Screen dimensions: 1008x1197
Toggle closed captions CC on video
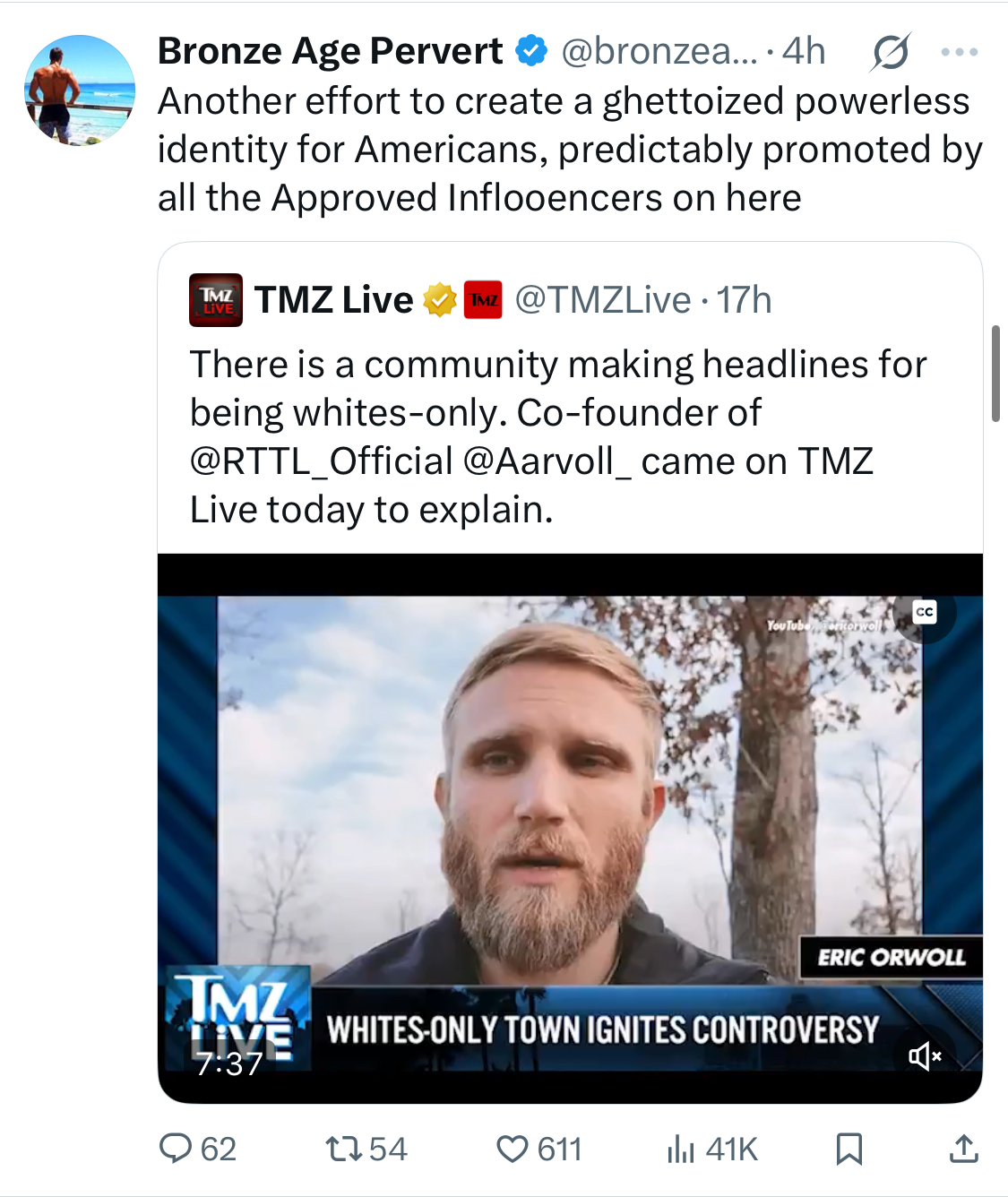click(925, 612)
